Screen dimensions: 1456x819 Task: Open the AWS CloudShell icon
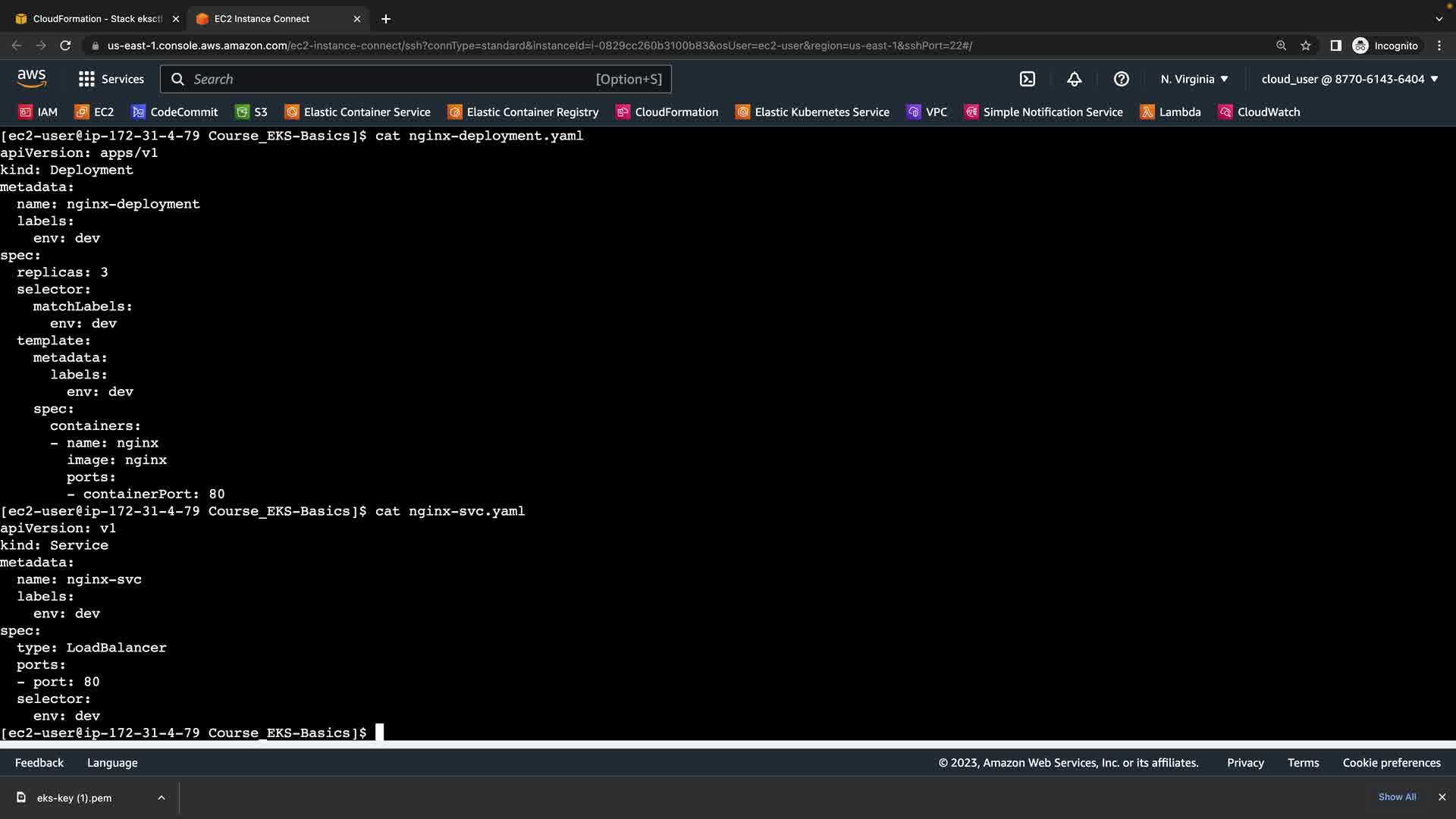click(x=1028, y=79)
